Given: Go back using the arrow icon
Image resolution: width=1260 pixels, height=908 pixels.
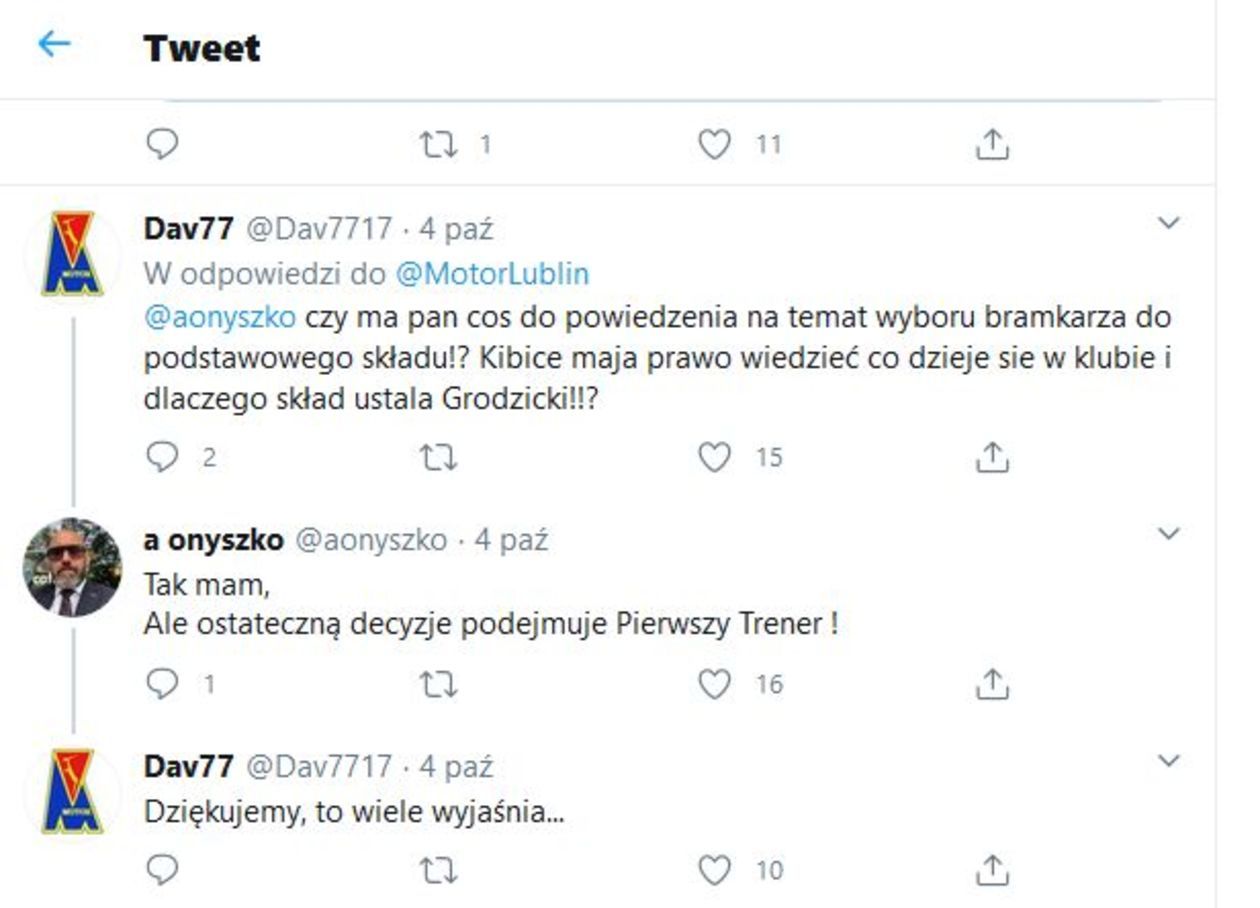Looking at the screenshot, I should 54,45.
